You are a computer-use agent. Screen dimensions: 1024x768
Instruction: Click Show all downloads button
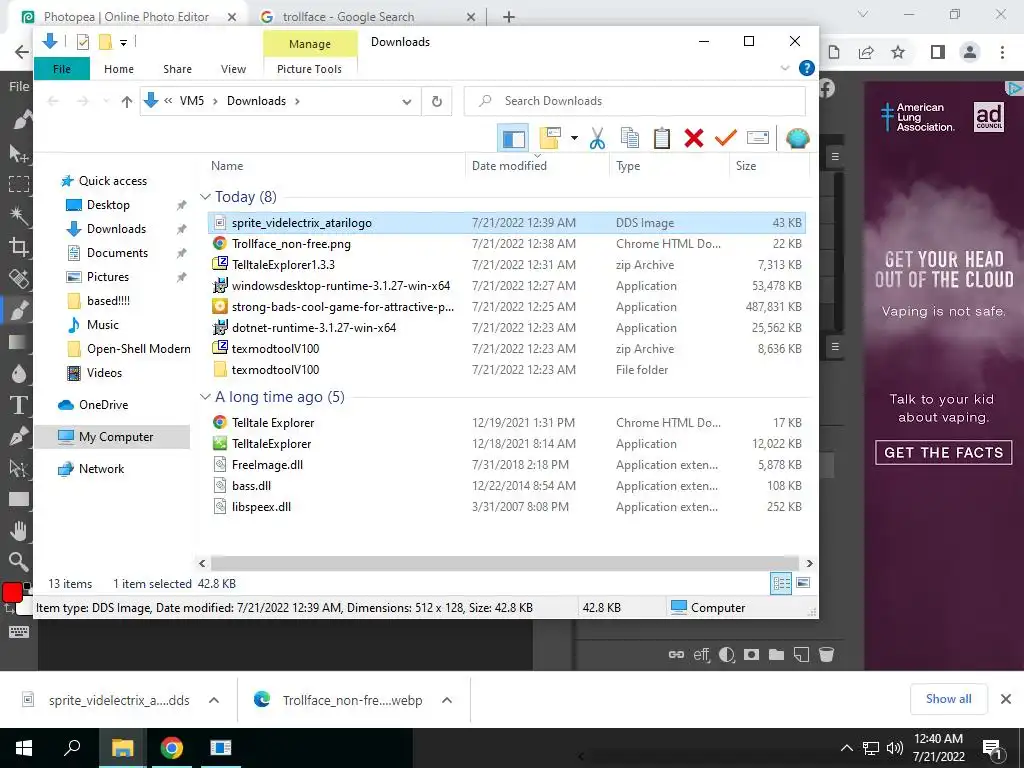pos(948,699)
